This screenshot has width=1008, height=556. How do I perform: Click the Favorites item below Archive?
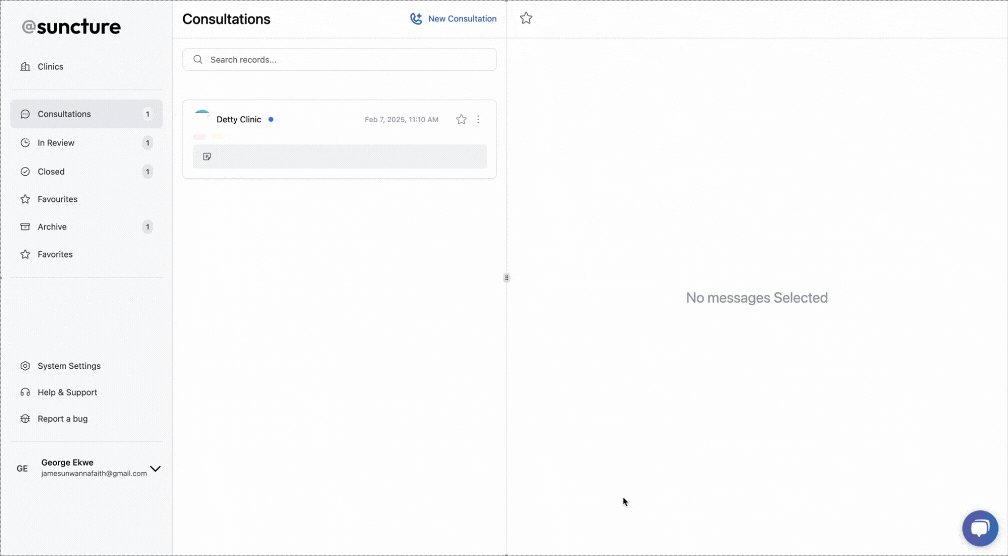(x=55, y=254)
